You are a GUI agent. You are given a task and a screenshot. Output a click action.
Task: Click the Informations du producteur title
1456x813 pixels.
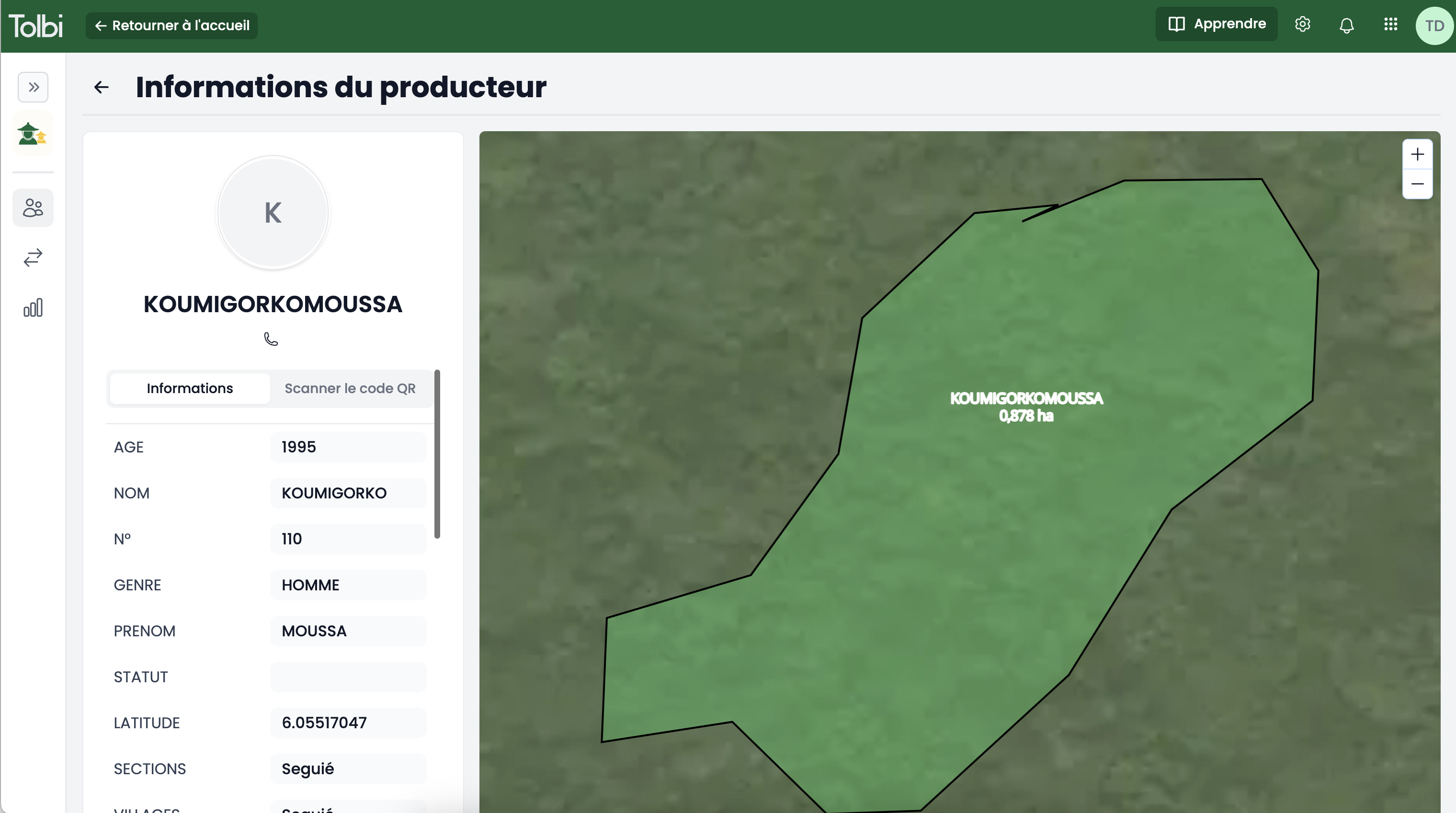tap(341, 87)
